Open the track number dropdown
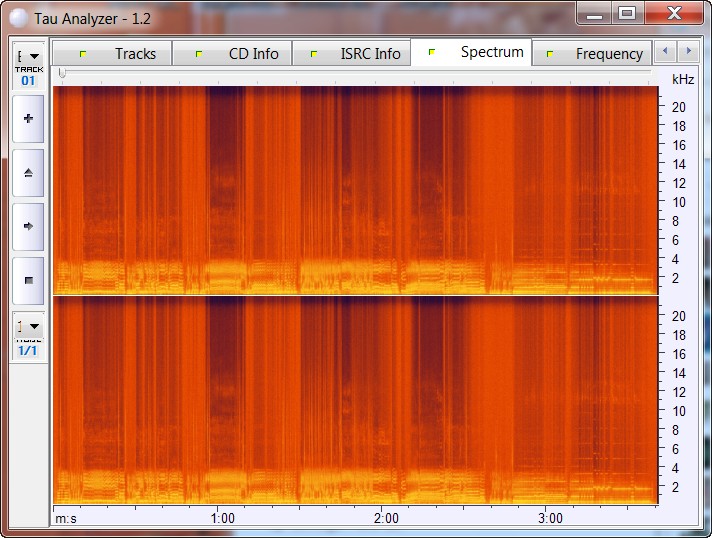Screen dimensions: 712x538 [x=28, y=57]
